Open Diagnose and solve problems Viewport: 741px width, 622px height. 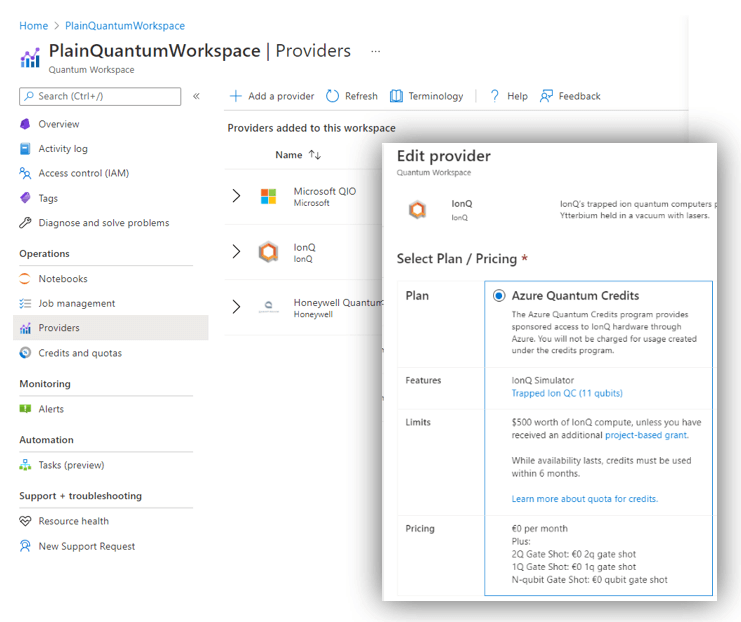point(103,223)
